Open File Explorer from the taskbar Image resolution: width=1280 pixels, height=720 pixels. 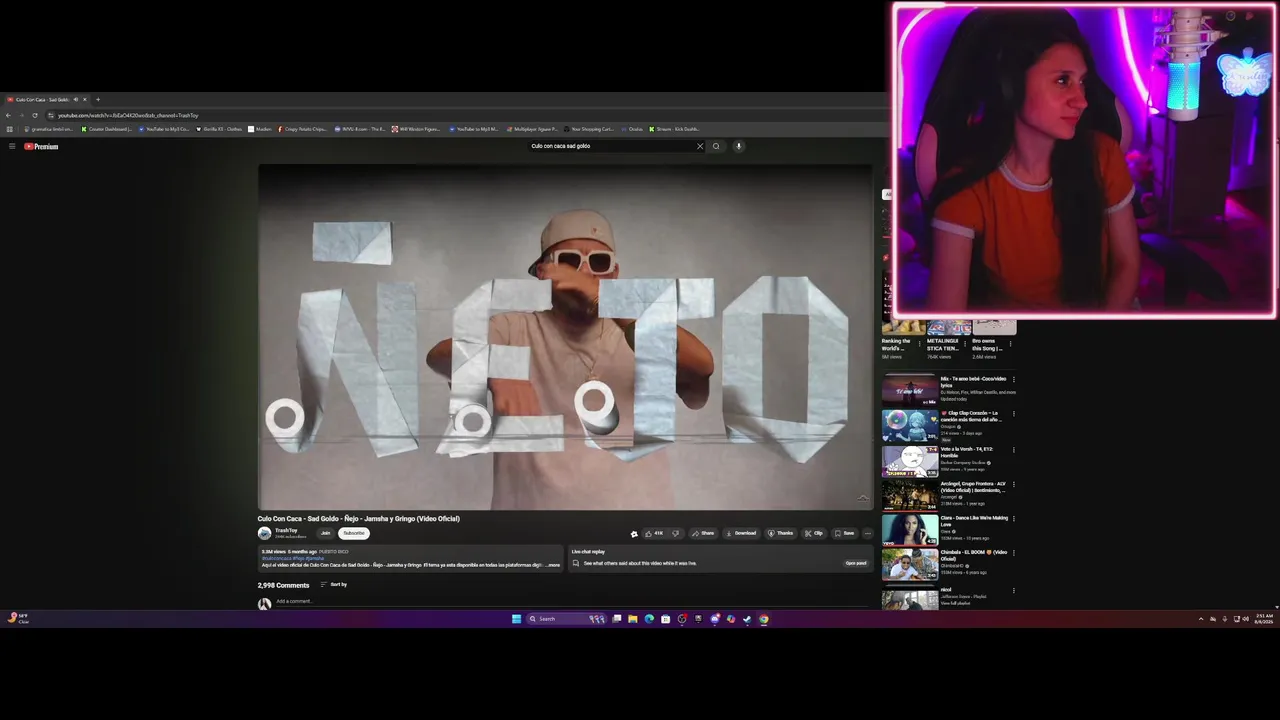pos(633,619)
